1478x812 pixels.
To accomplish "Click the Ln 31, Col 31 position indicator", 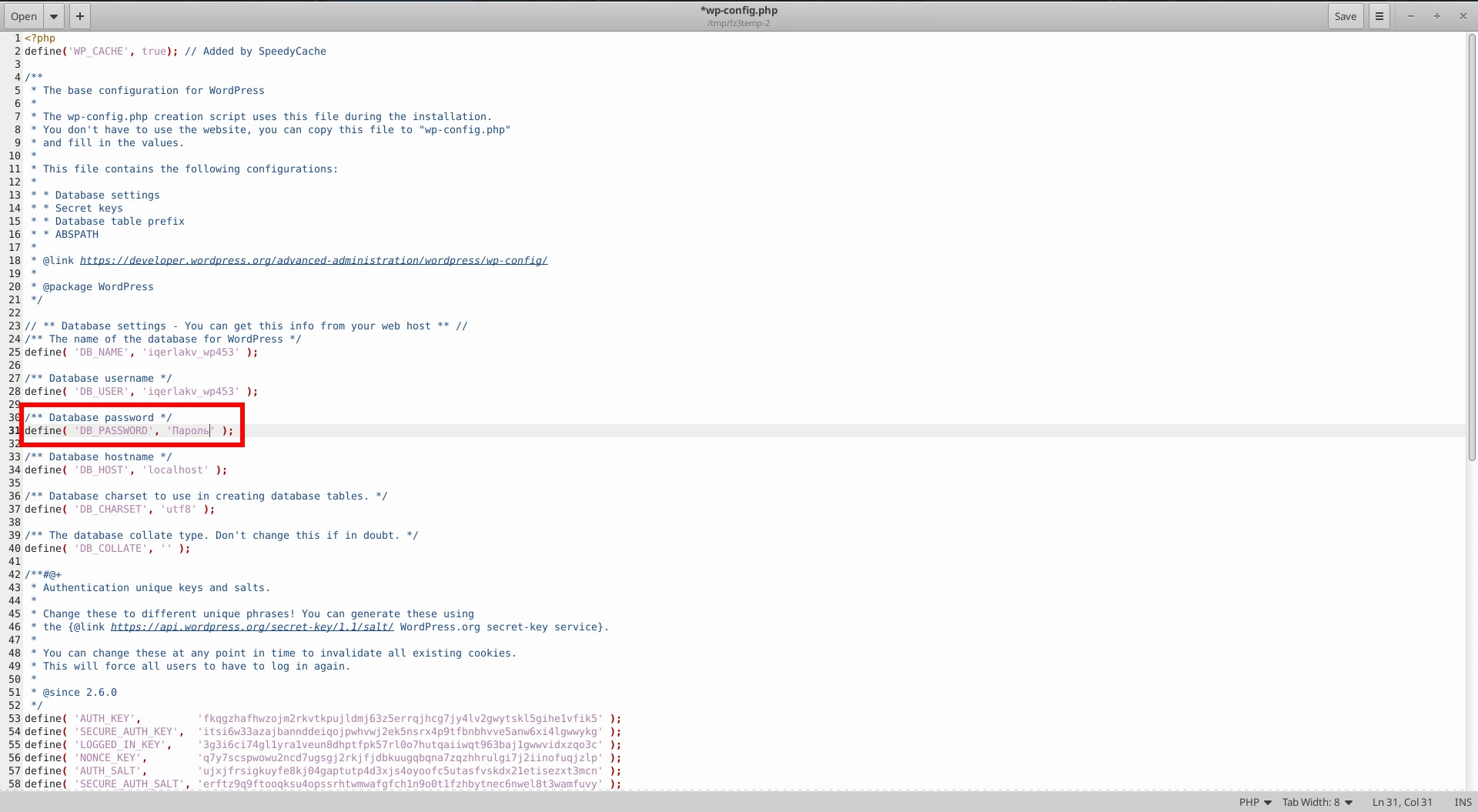I will 1402,802.
